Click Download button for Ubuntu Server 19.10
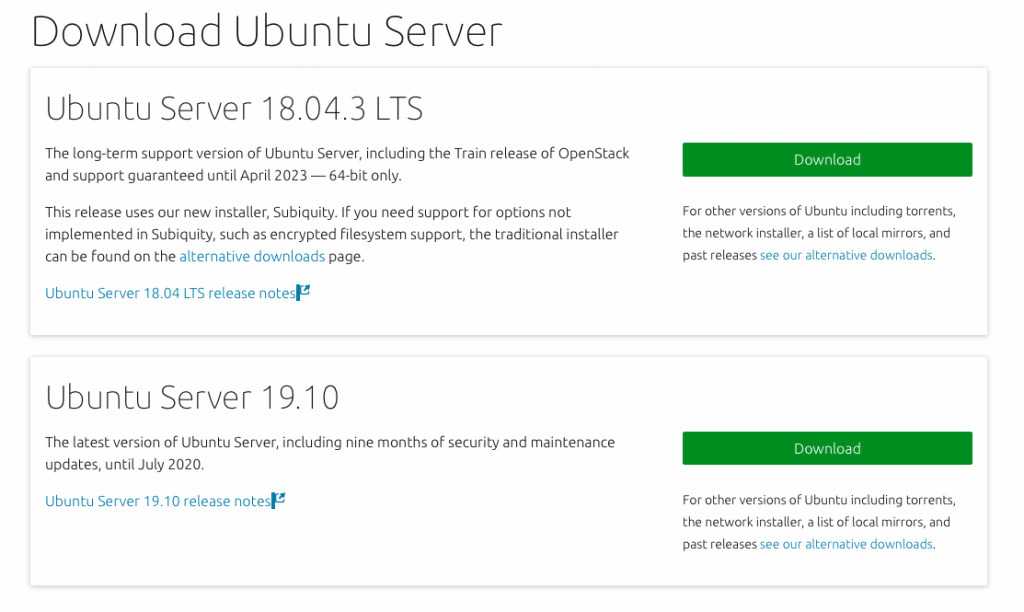The width and height of the screenshot is (1024, 612). pos(827,448)
